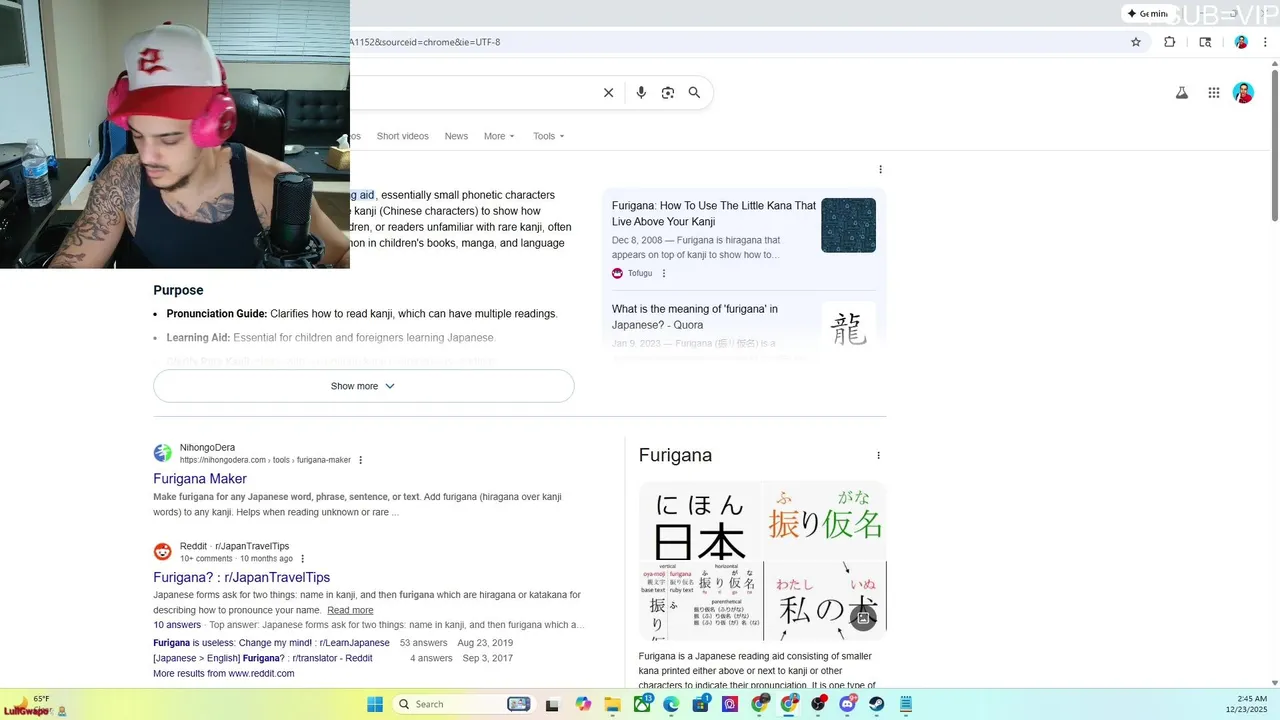
Task: Open the Chrome extensions puzzle icon
Action: click(1170, 42)
